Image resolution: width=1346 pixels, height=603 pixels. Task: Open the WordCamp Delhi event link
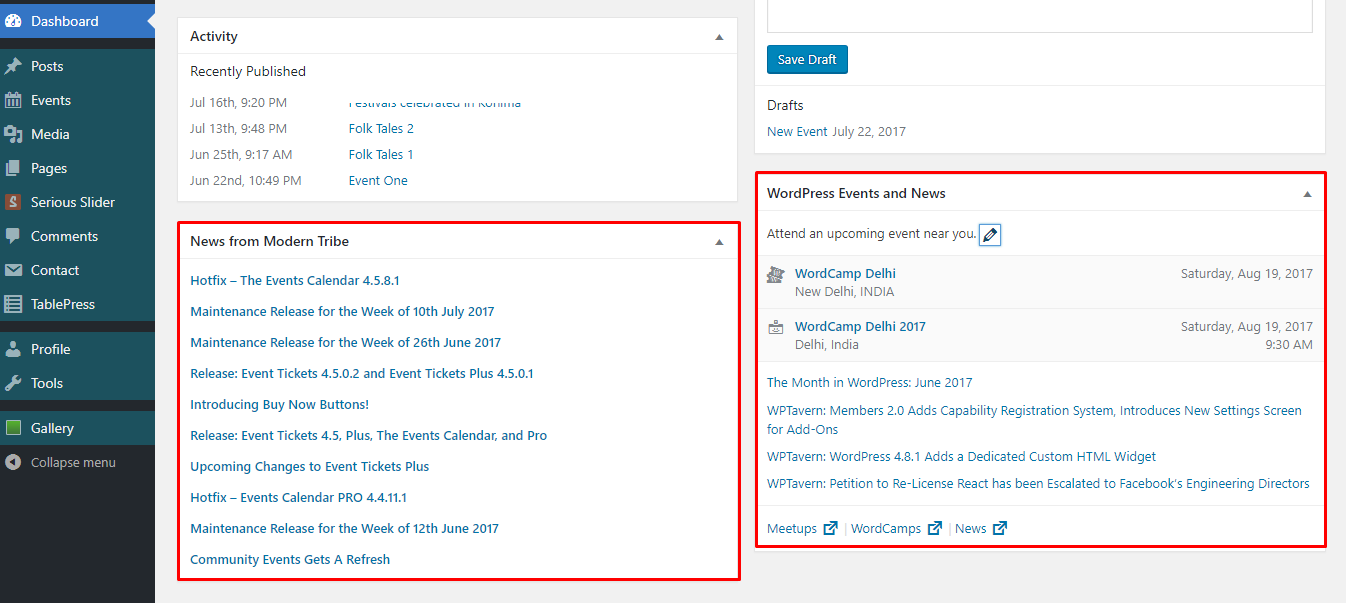[845, 273]
